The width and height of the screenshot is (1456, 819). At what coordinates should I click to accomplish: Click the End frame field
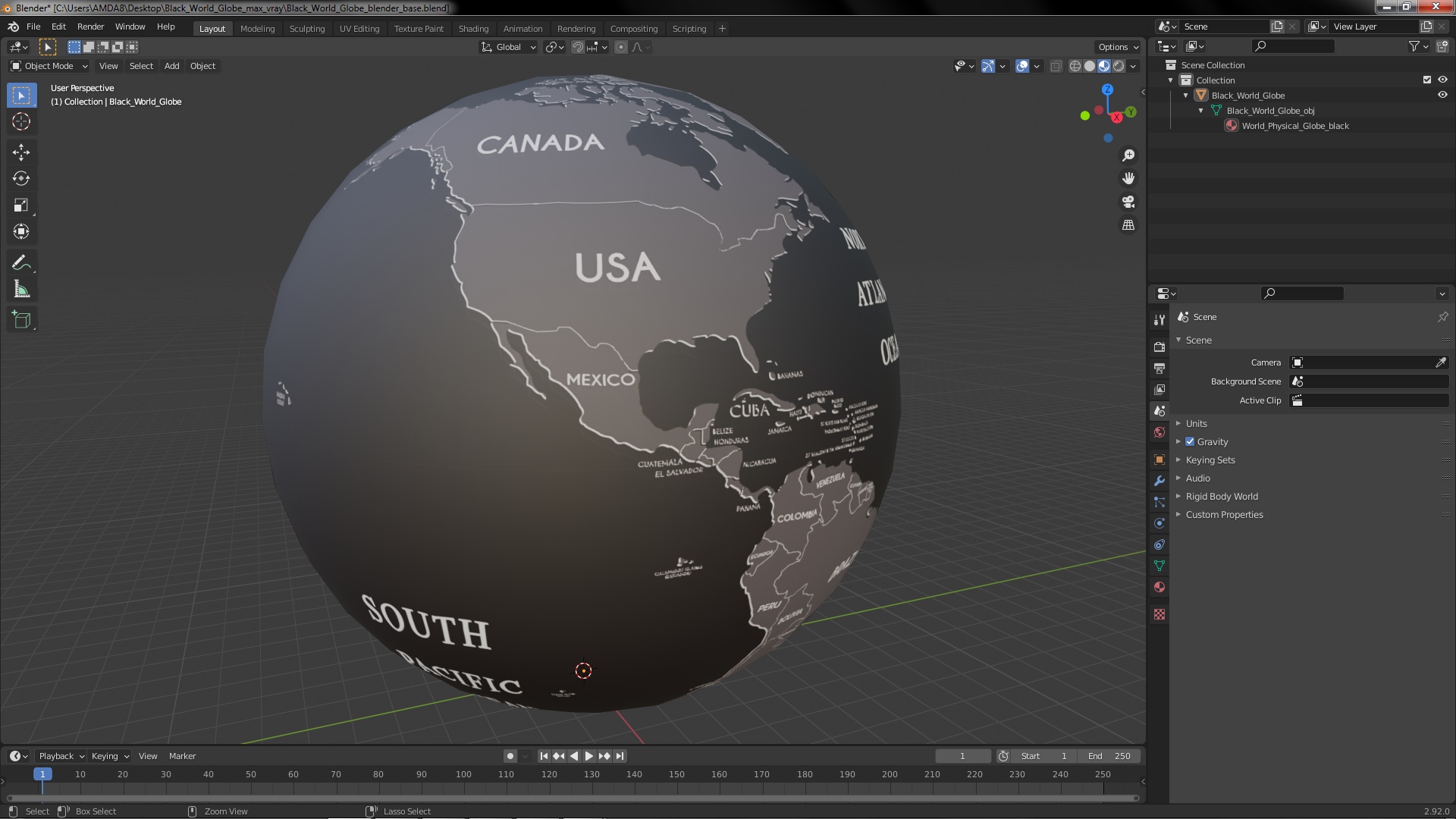pos(1109,756)
